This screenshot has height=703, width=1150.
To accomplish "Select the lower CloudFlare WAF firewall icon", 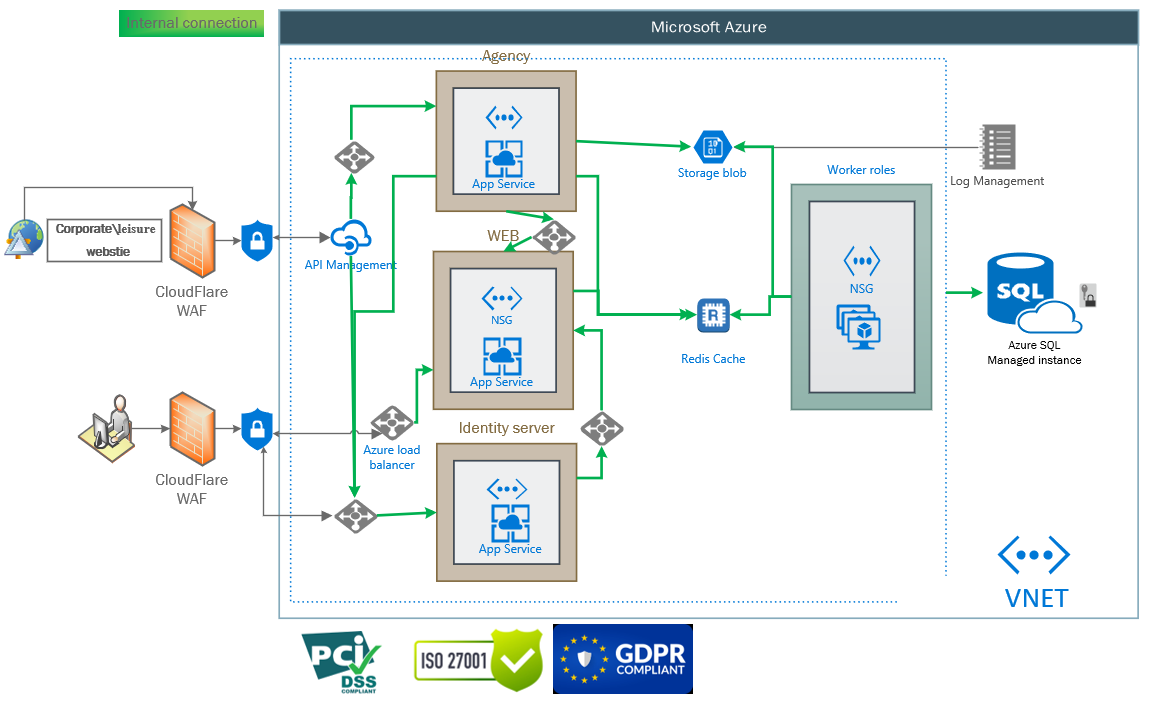I will click(x=192, y=429).
